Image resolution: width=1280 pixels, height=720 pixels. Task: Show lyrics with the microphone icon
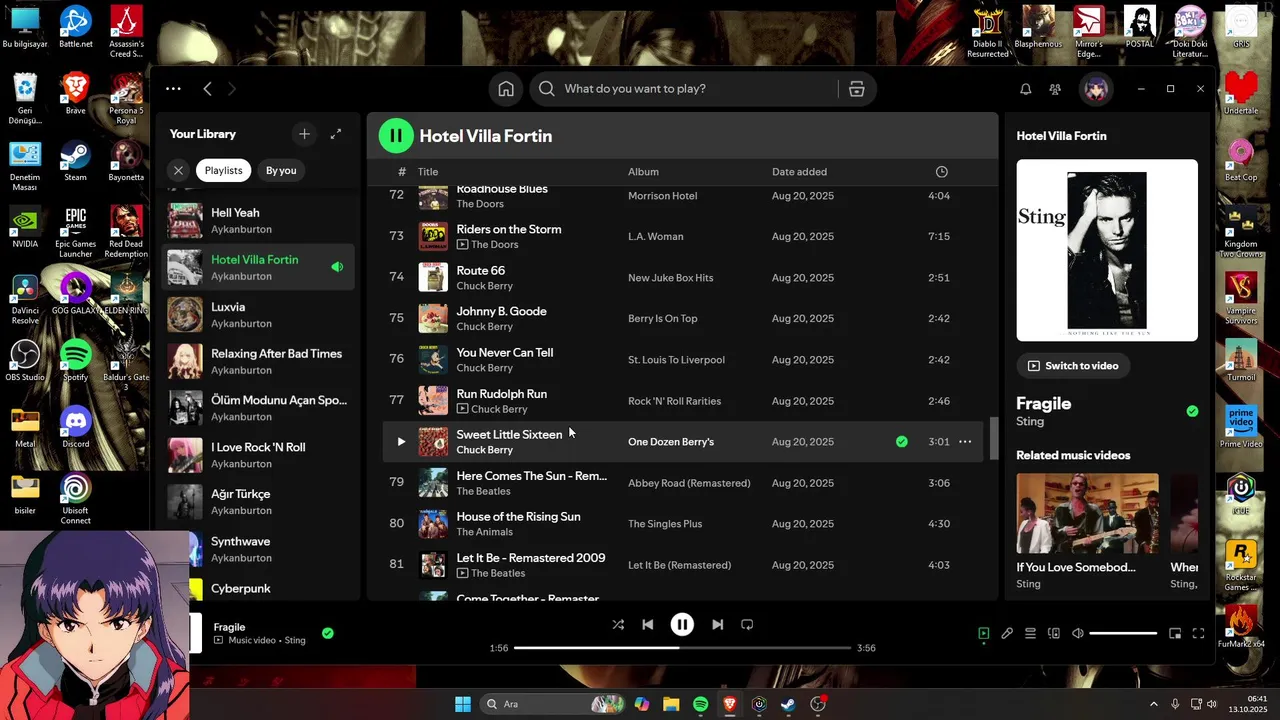[1007, 633]
